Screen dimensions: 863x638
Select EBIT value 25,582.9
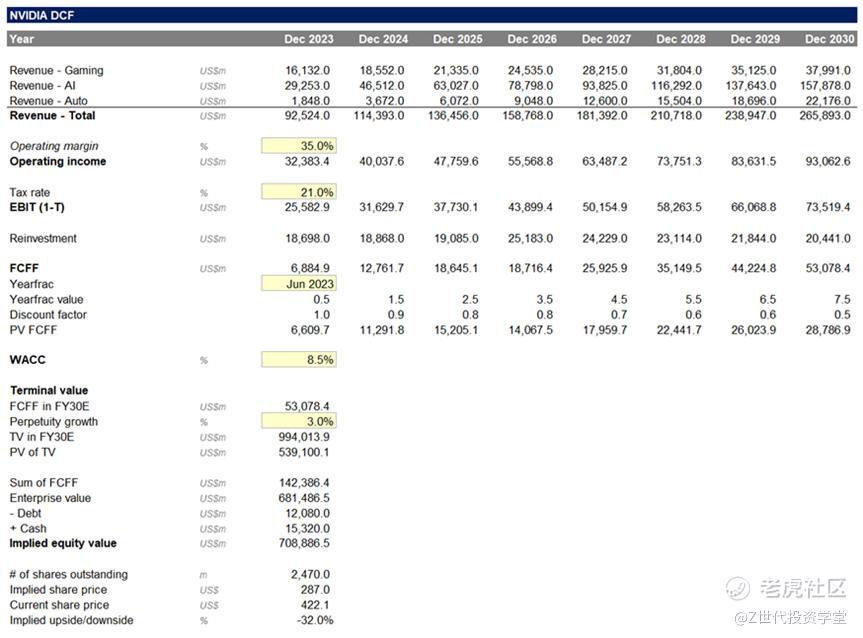[308, 208]
